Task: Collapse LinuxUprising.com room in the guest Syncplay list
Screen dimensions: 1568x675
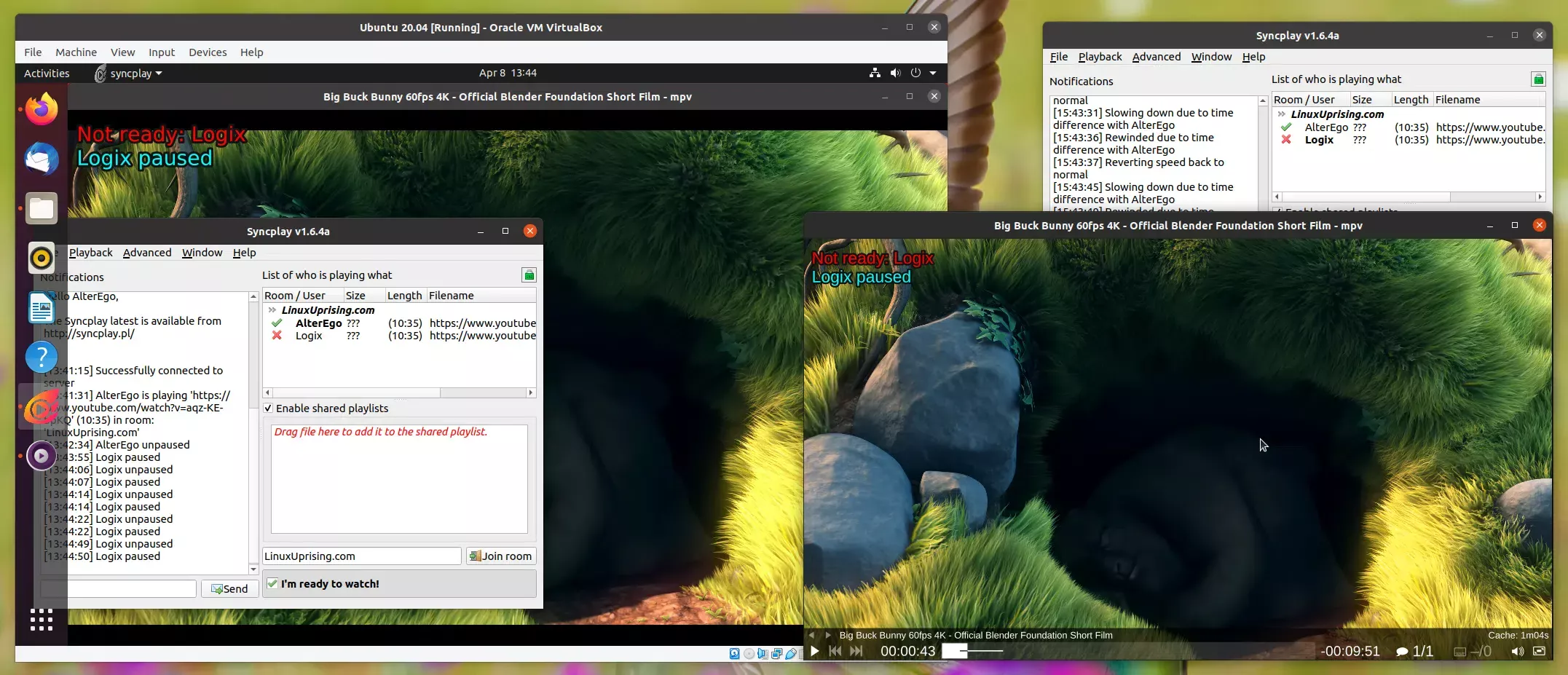Action: [272, 310]
